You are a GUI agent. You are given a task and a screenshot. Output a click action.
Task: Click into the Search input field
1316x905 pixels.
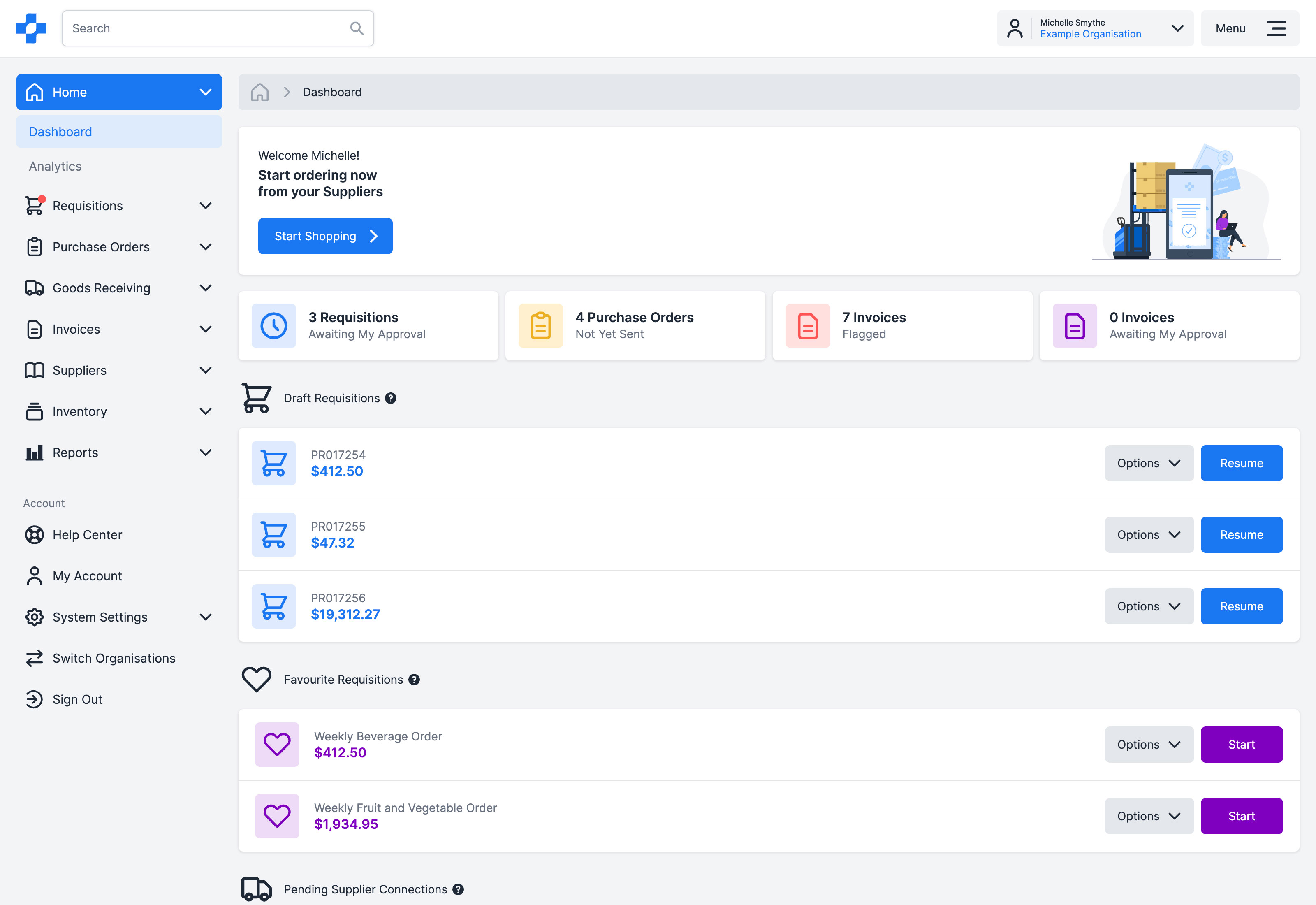point(204,28)
